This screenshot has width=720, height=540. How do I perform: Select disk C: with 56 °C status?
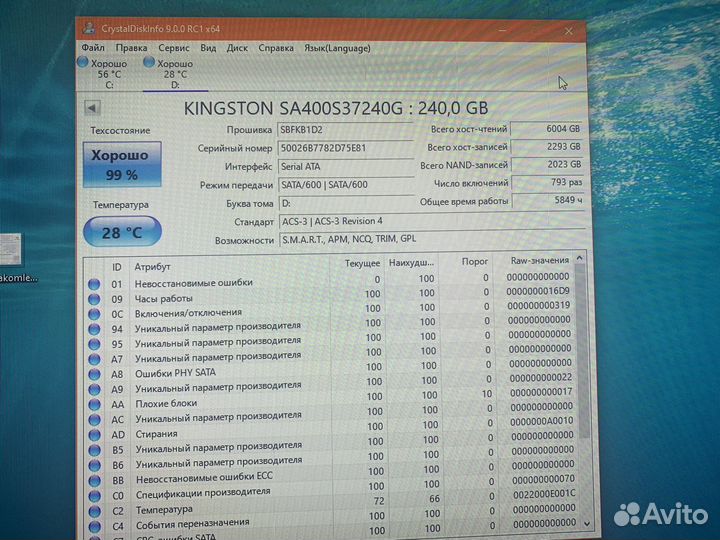(103, 73)
